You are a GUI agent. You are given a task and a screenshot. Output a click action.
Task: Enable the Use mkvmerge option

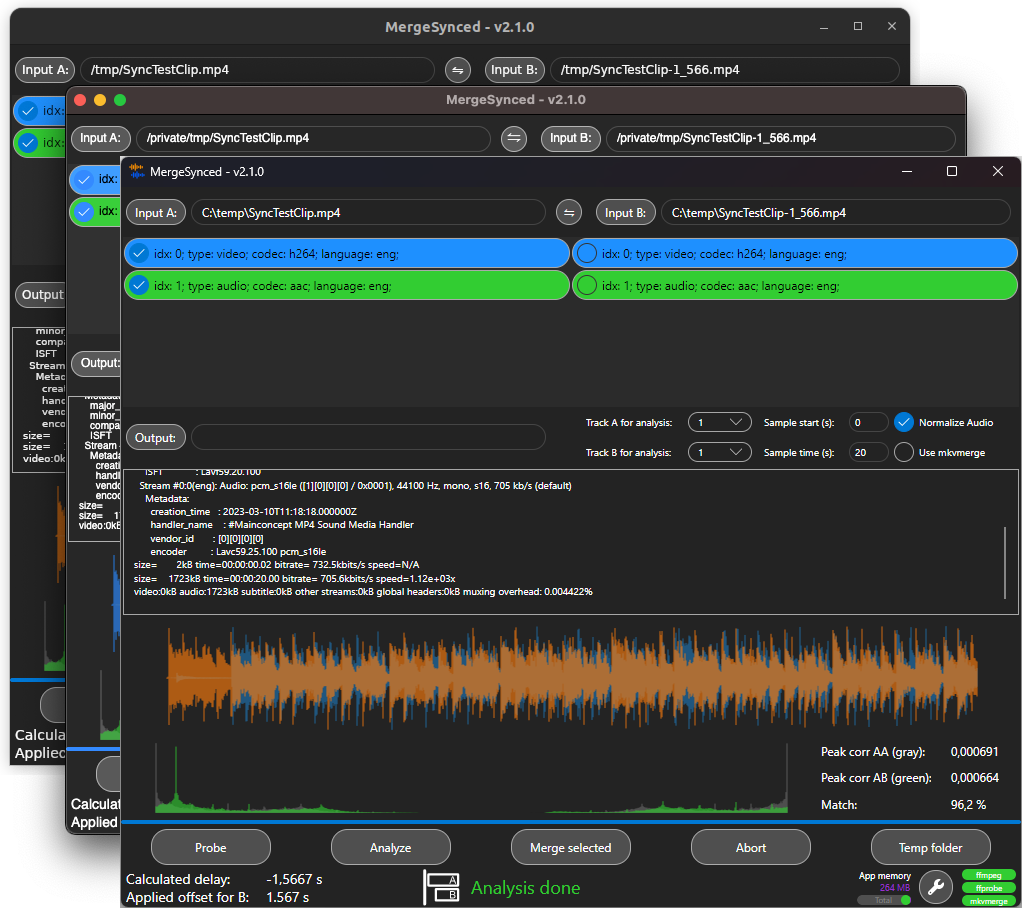(904, 452)
